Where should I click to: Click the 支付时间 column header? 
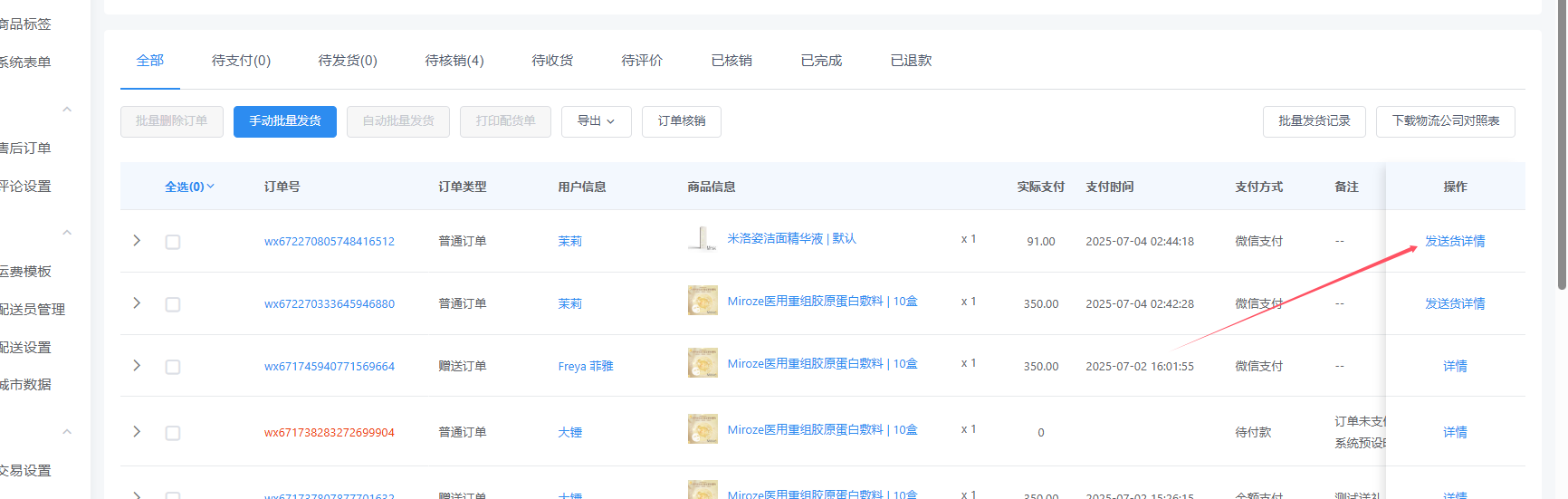point(1110,187)
